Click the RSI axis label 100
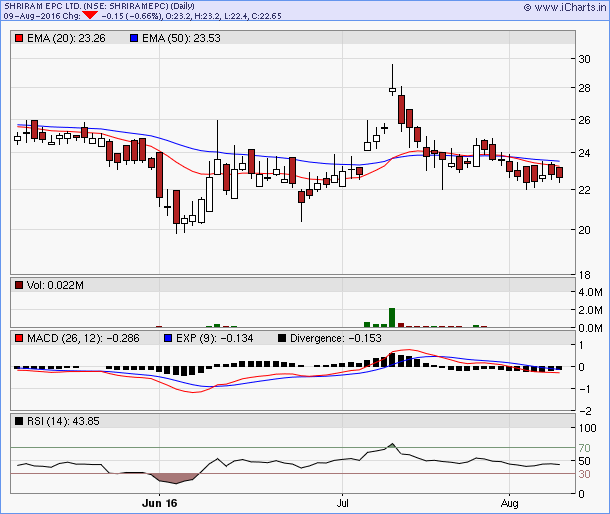610x514 pixels. coord(587,428)
